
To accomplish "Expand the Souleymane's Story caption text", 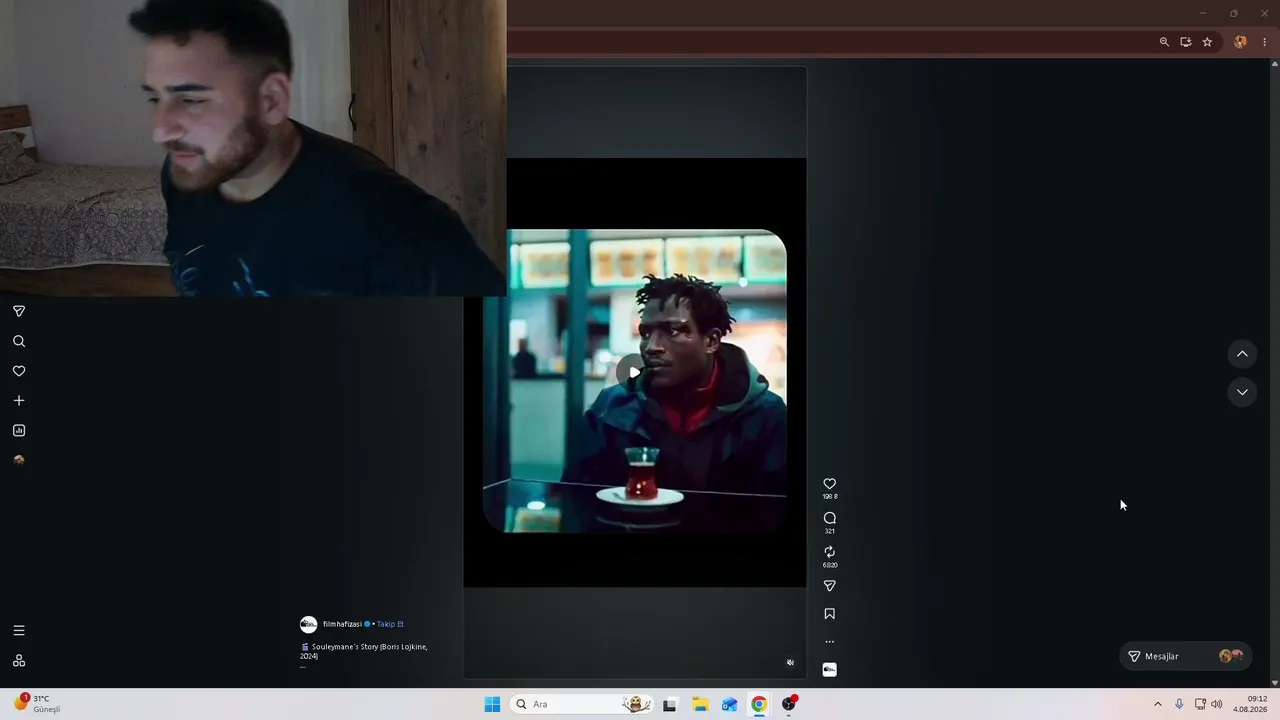I will (364, 651).
